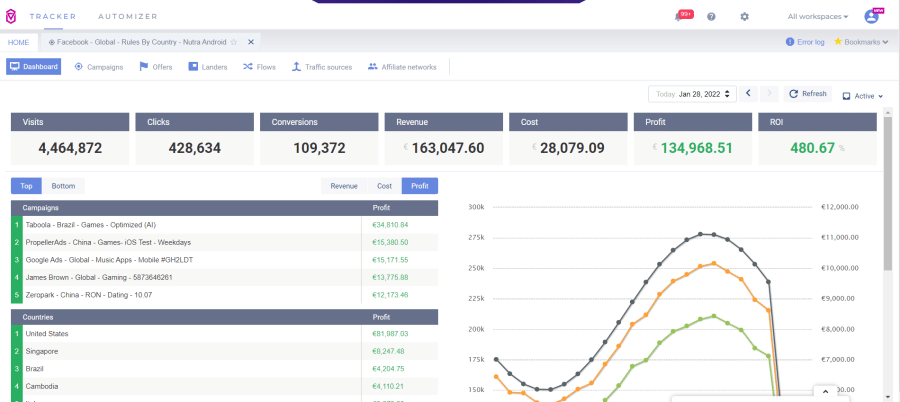
Task: Show rankings by Revenue
Action: point(344,186)
